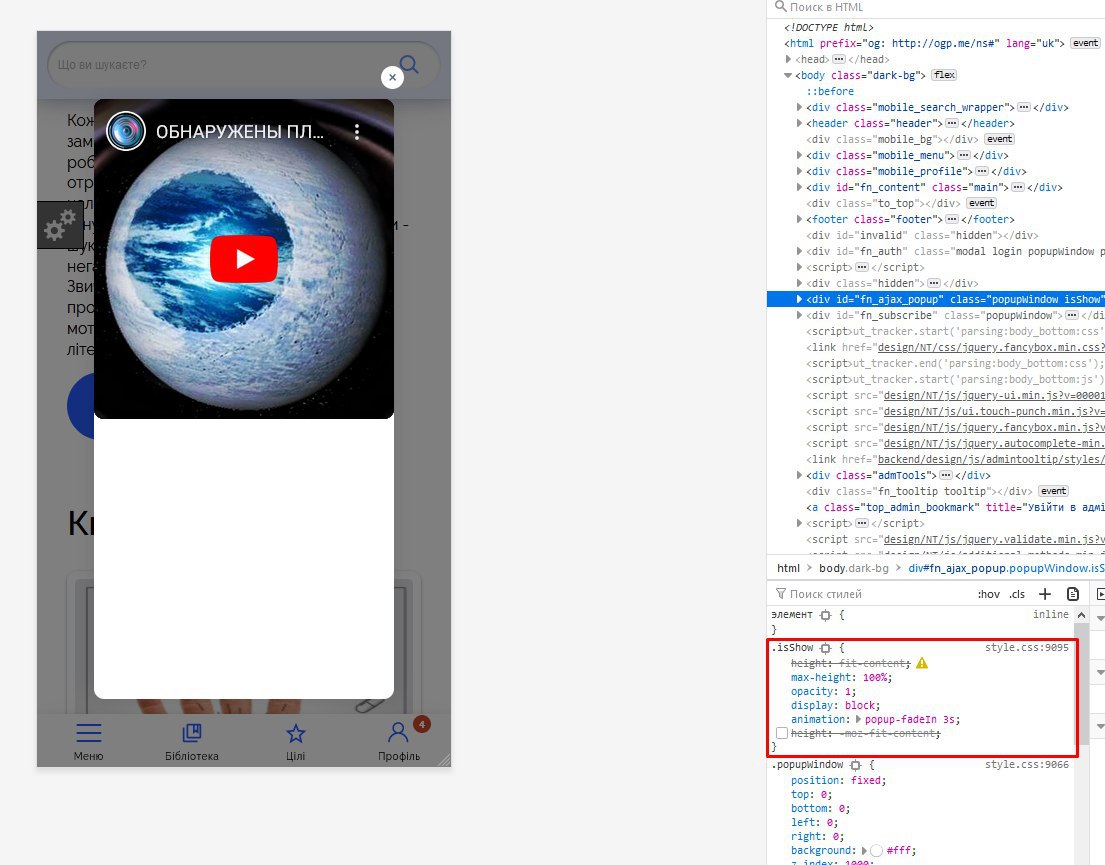Click .popupWindow selector highlight icon

coord(855,765)
